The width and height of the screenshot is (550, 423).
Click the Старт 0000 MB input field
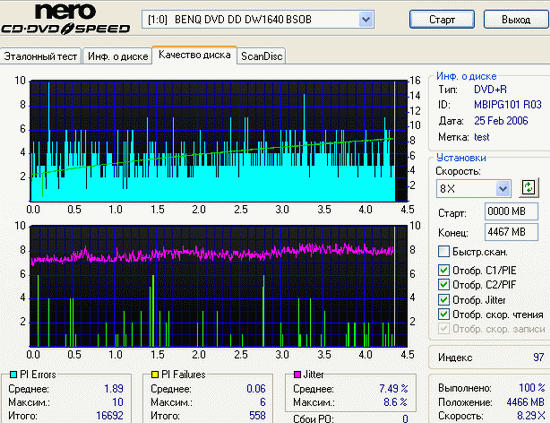tap(511, 212)
